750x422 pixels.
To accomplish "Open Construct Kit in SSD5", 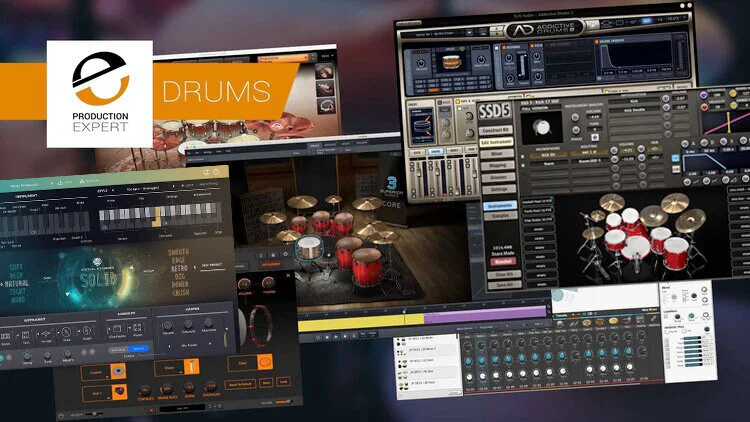I will click(496, 131).
